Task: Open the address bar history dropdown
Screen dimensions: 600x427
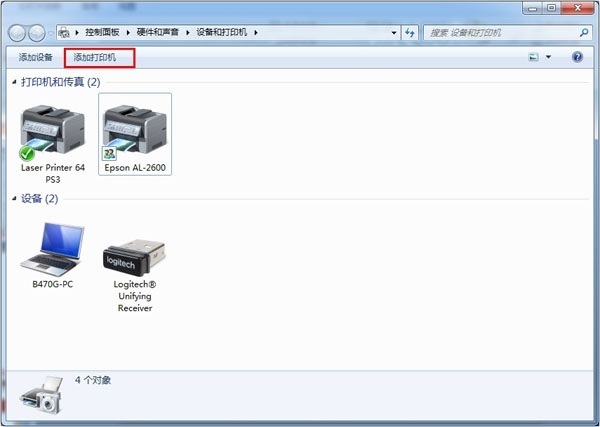Action: coord(394,33)
